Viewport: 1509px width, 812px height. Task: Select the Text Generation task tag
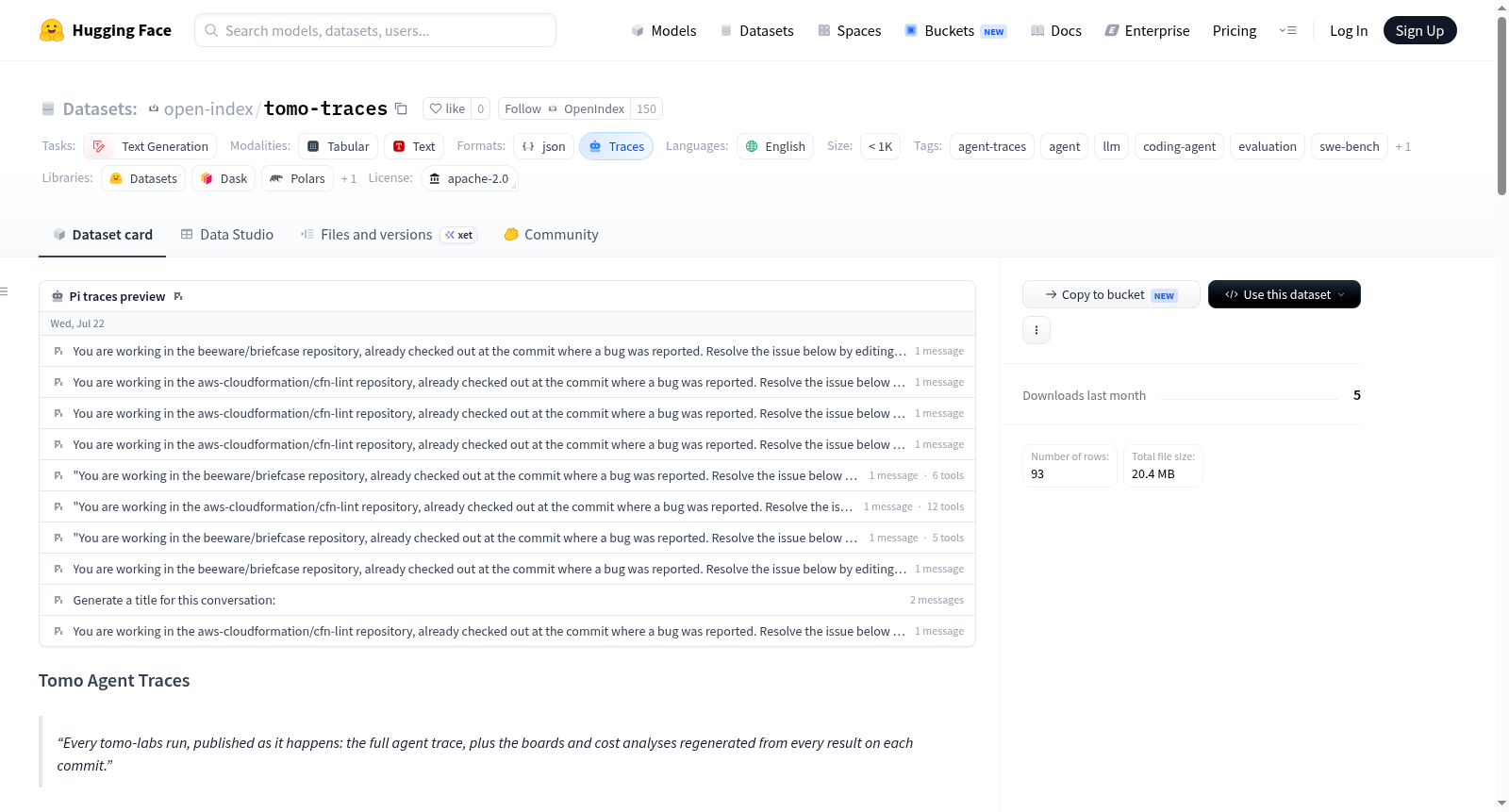(150, 146)
